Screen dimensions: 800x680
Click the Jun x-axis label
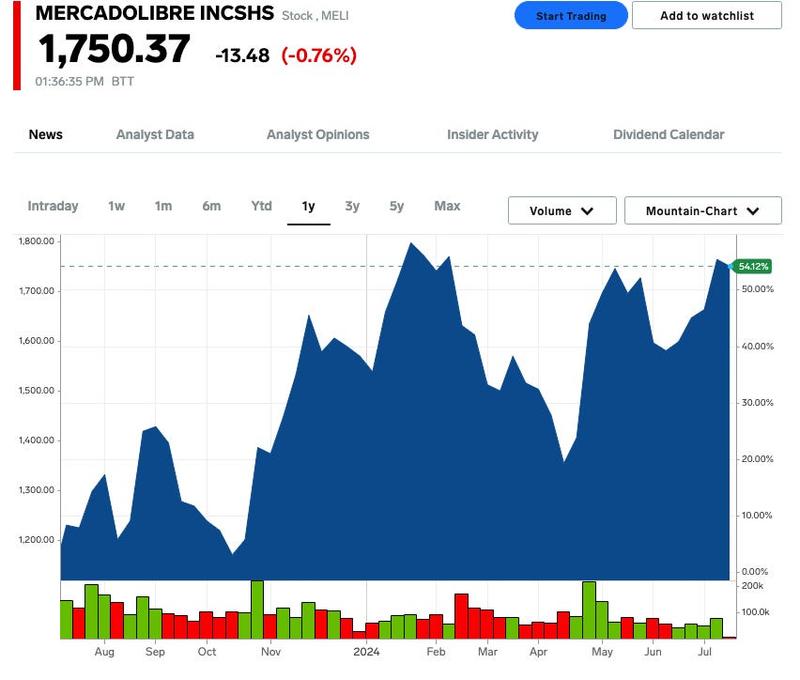point(653,652)
